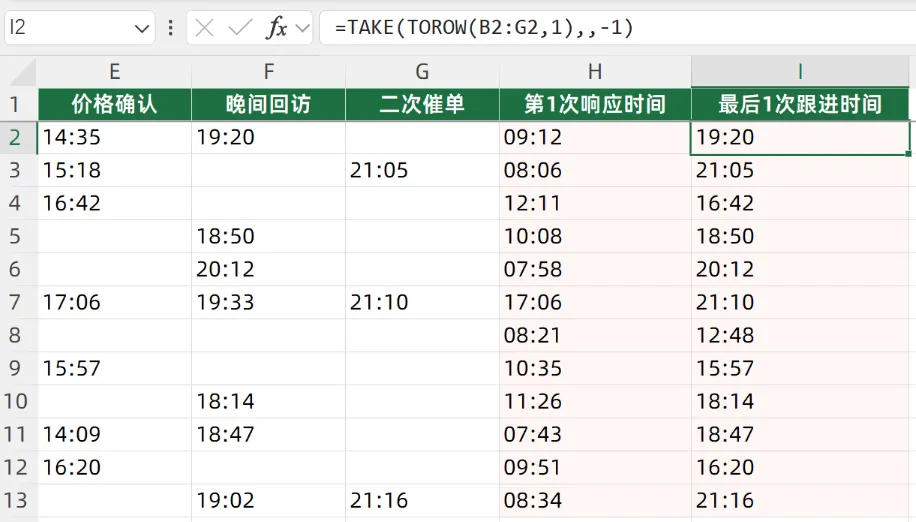Select column F header
This screenshot has width=916, height=522.
click(268, 72)
